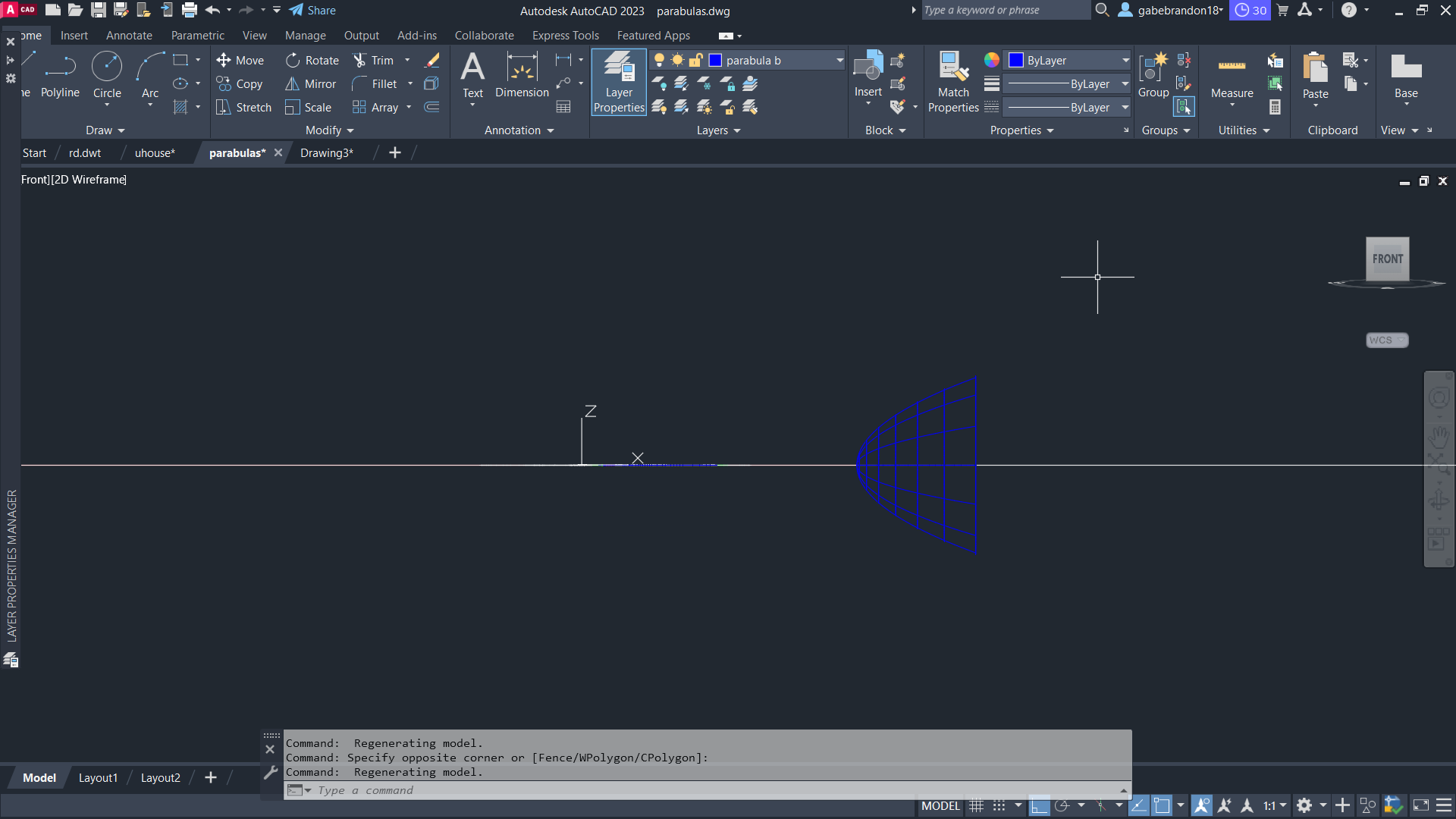This screenshot has height=819, width=1456.
Task: Switch to Layout1 tab
Action: pos(98,778)
